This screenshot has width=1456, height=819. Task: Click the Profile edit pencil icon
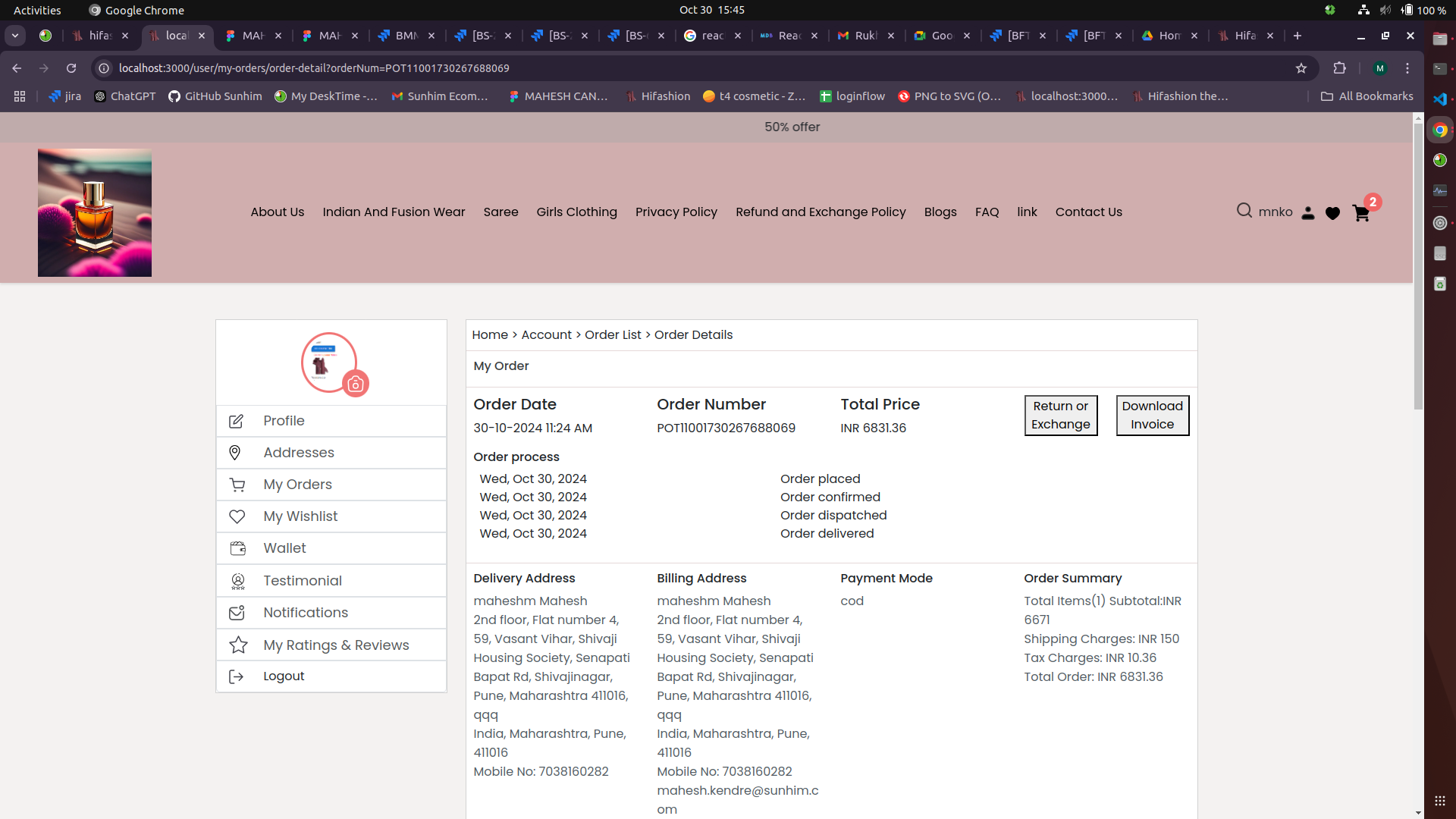pyautogui.click(x=237, y=421)
